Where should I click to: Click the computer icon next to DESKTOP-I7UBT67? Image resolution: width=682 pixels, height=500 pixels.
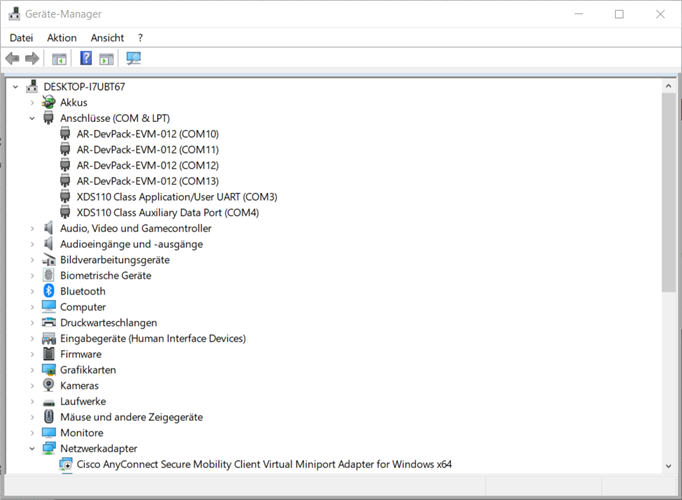tap(32, 87)
